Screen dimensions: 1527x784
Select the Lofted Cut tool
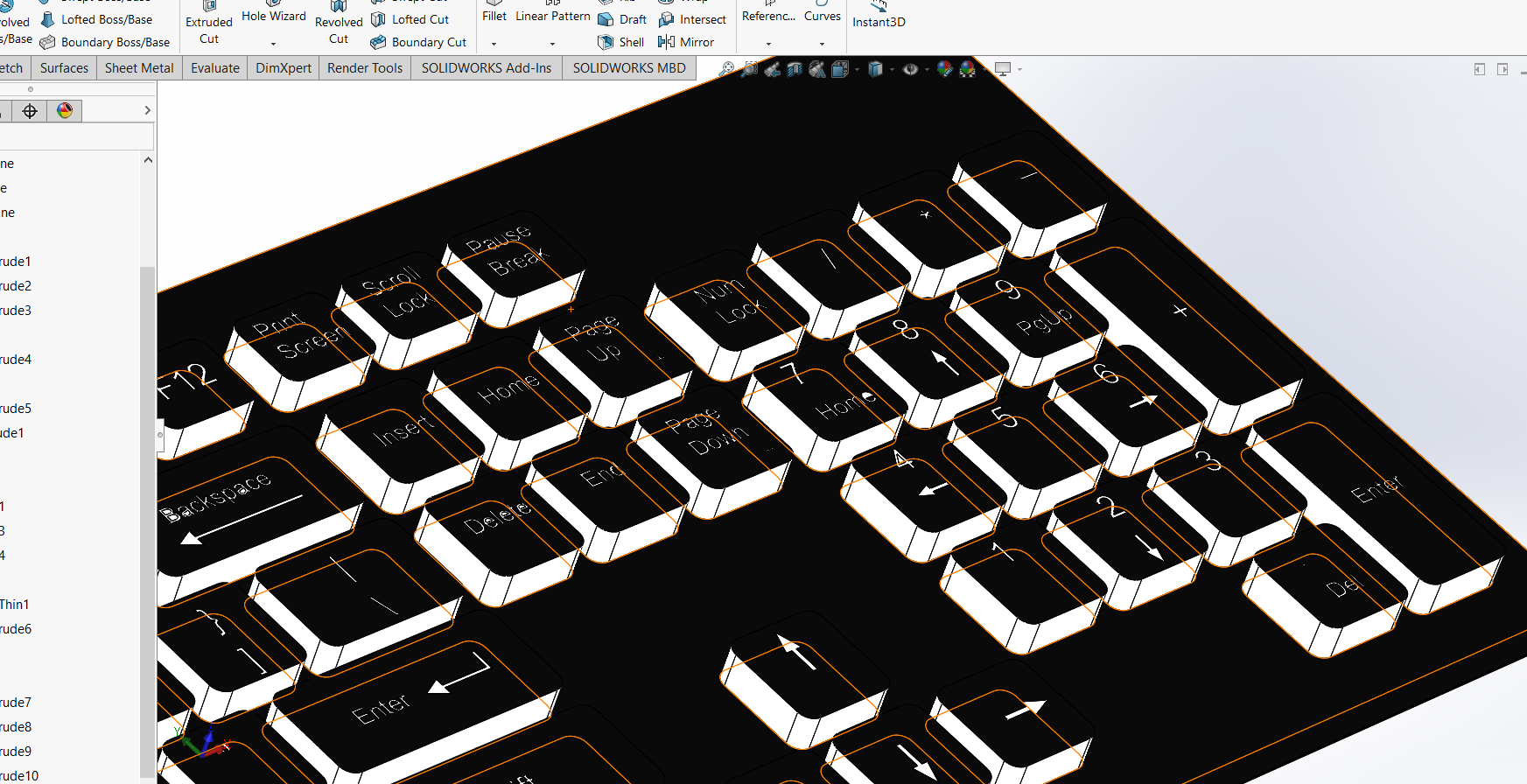[410, 19]
